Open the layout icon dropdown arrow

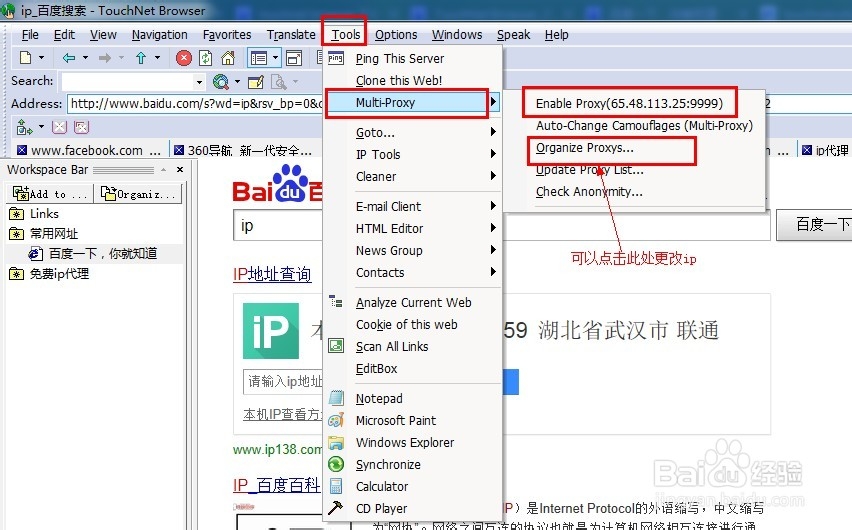tap(275, 57)
